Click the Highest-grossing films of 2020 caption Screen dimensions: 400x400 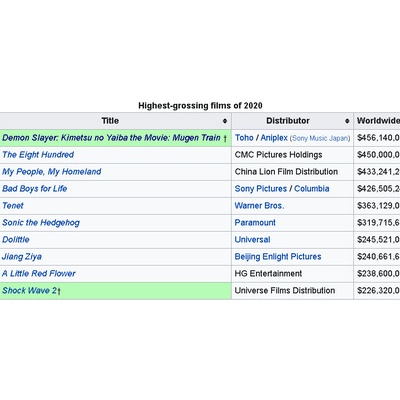(x=200, y=106)
